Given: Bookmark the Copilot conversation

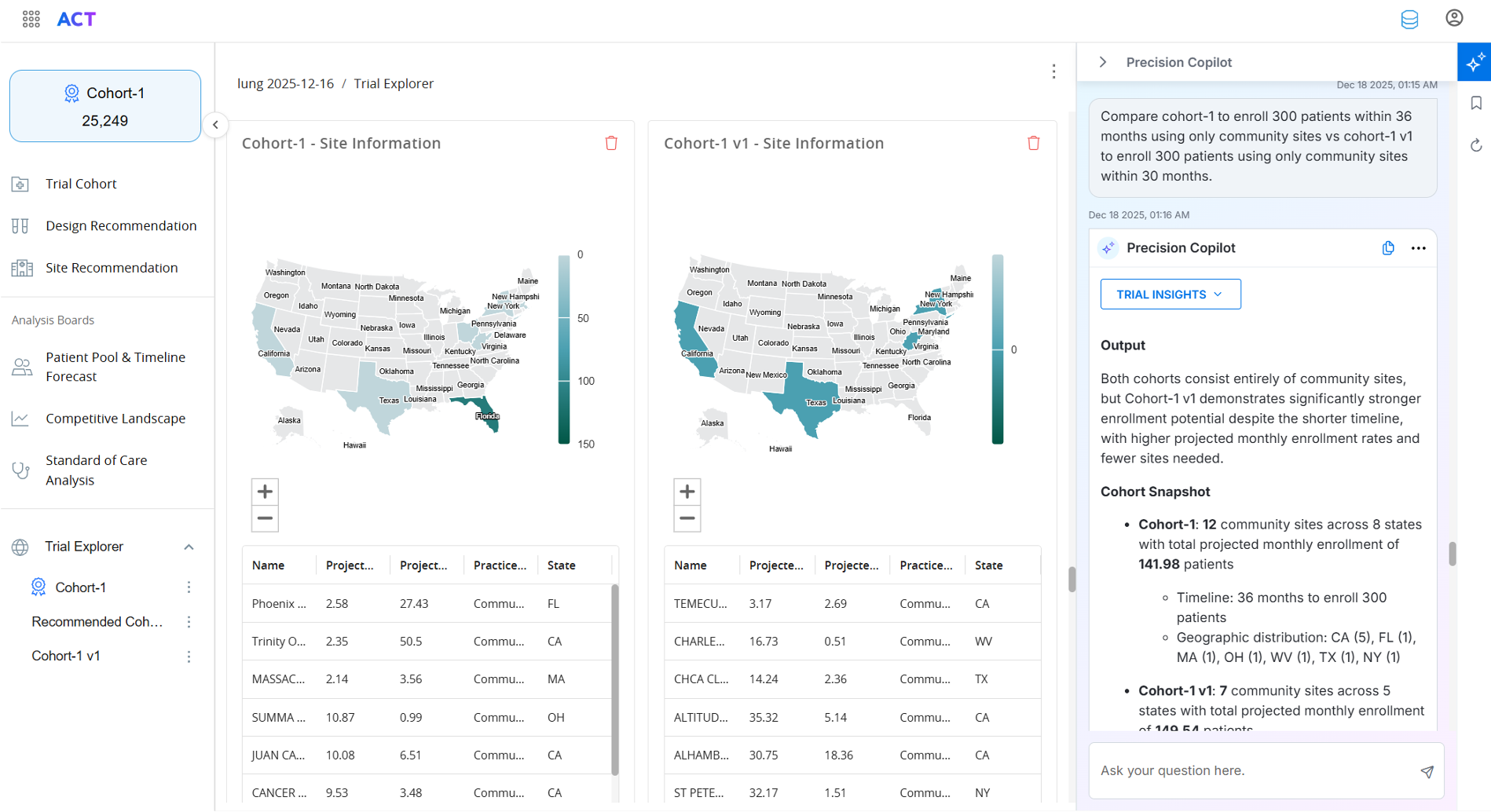Looking at the screenshot, I should click(x=1476, y=103).
